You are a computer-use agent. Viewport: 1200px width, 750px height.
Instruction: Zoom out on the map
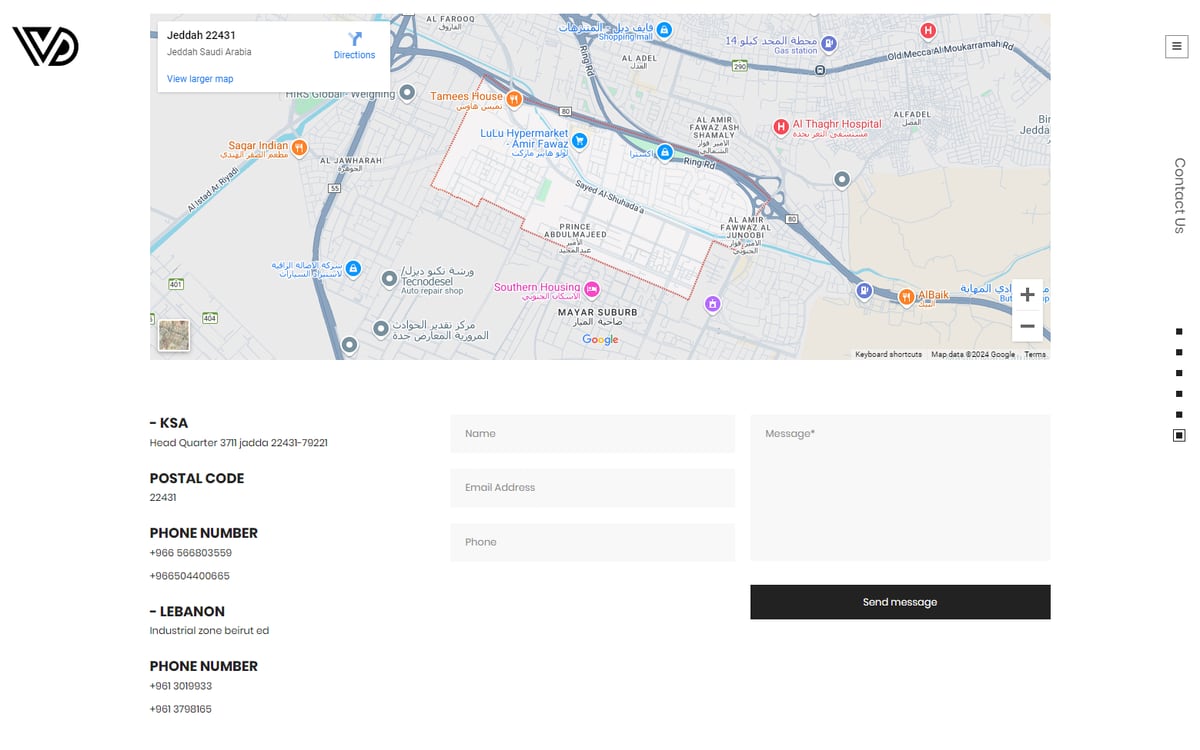point(1027,326)
